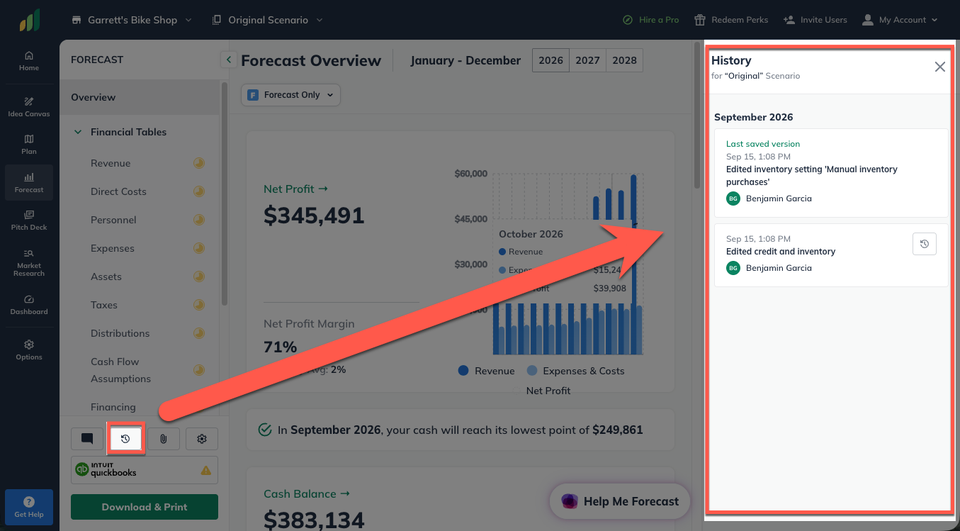This screenshot has height=531, width=960.
Task: Open the Home sidebar item
Action: 29,61
